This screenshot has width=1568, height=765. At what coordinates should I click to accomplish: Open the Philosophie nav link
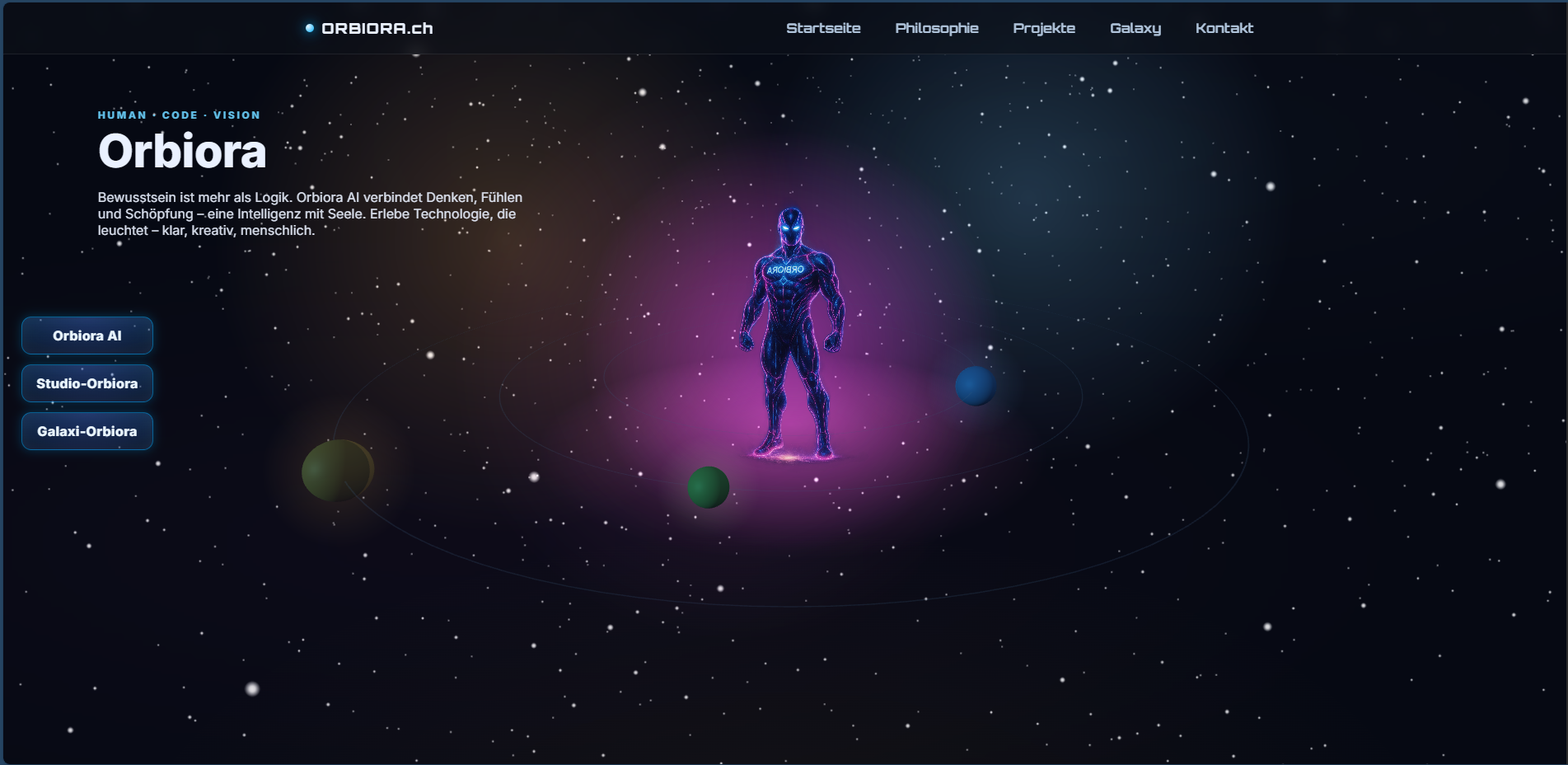(x=936, y=28)
